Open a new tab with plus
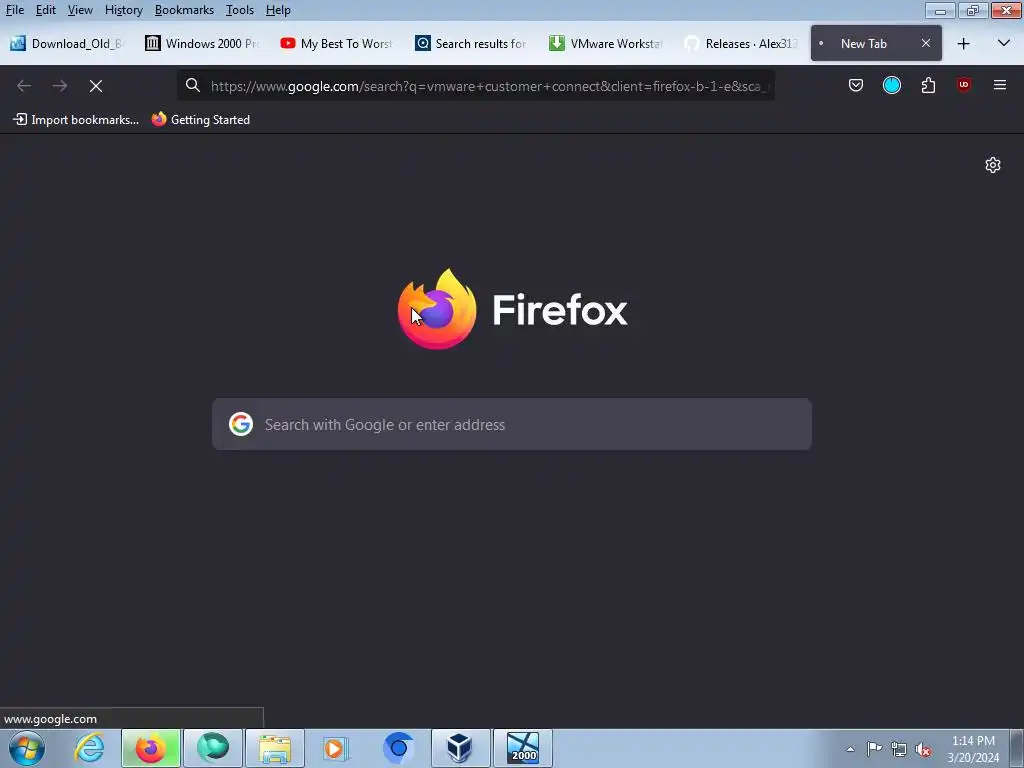The image size is (1024, 768). [963, 44]
